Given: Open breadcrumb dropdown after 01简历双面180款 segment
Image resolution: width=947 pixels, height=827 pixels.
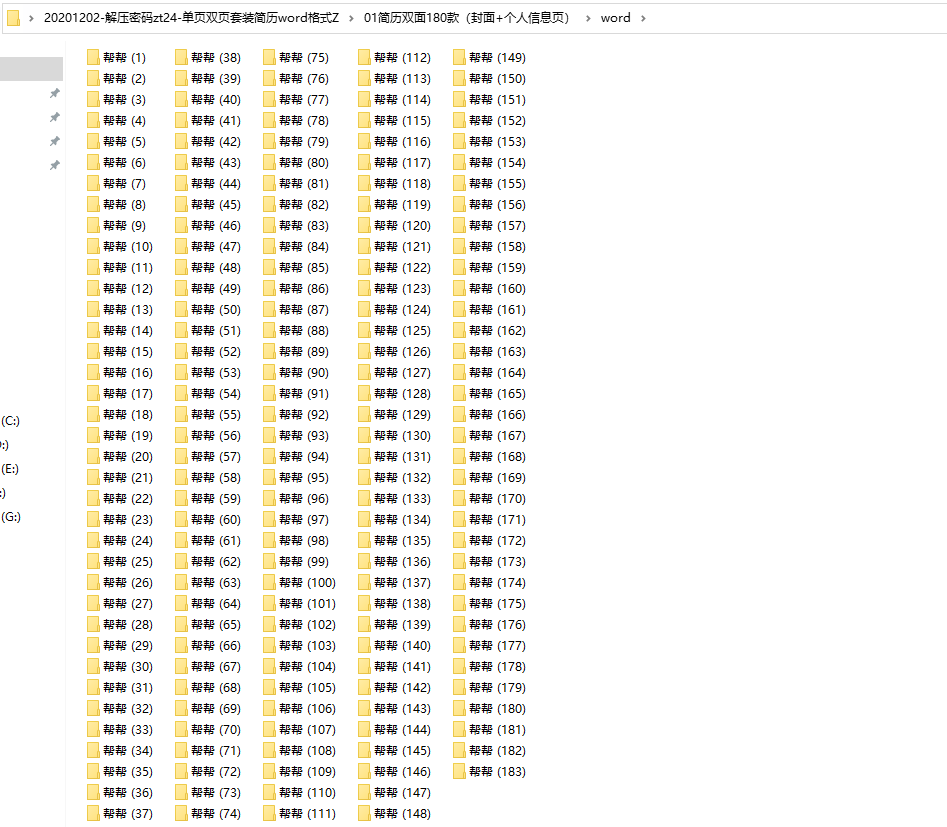Looking at the screenshot, I should point(588,19).
